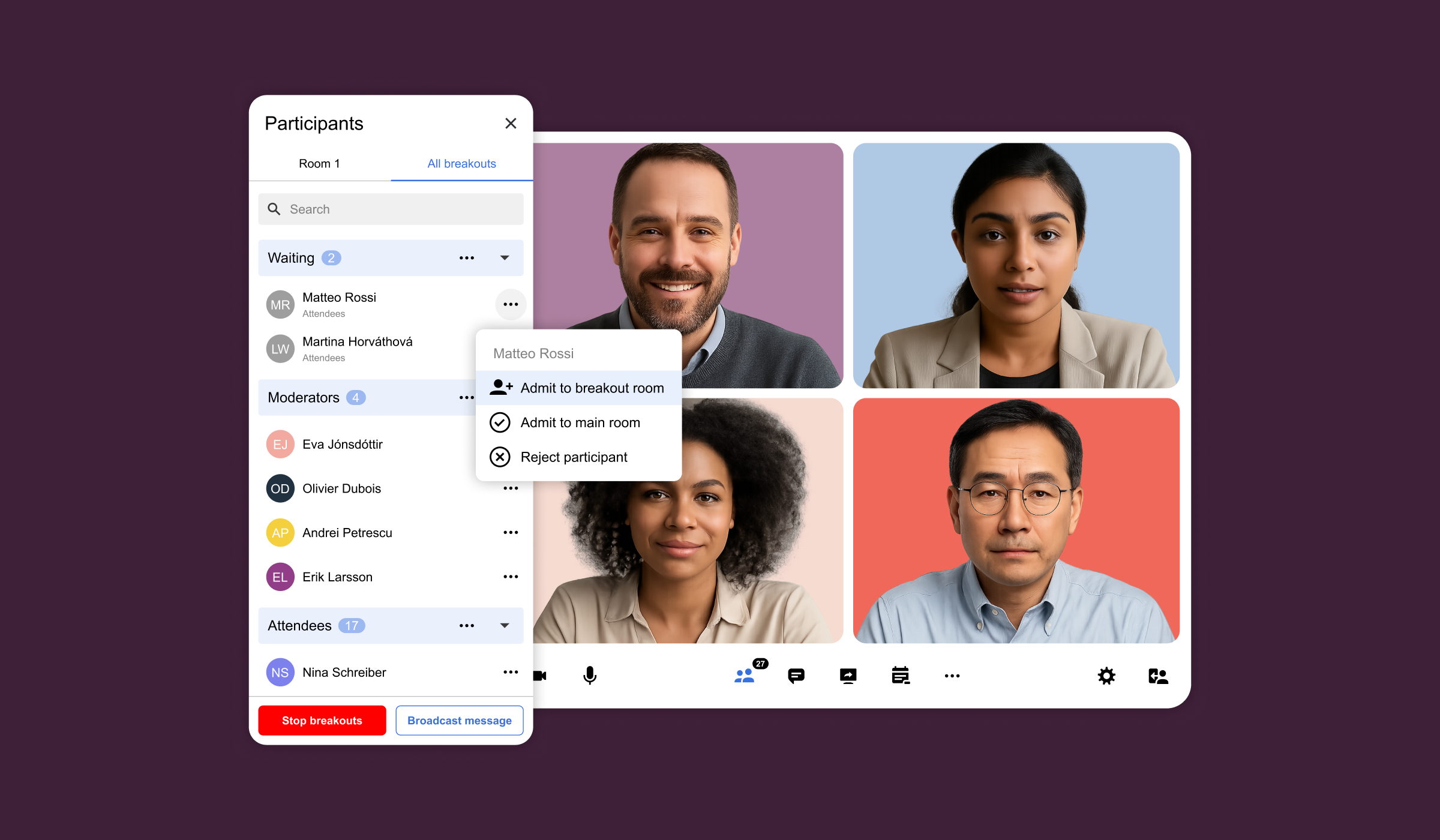Switch to the All breakouts tab
1440x840 pixels.
point(461,164)
